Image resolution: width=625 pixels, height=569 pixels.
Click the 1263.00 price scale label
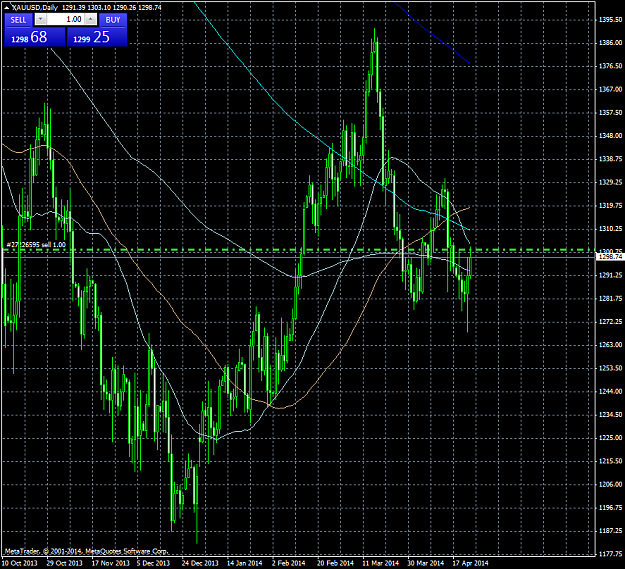pyautogui.click(x=611, y=345)
